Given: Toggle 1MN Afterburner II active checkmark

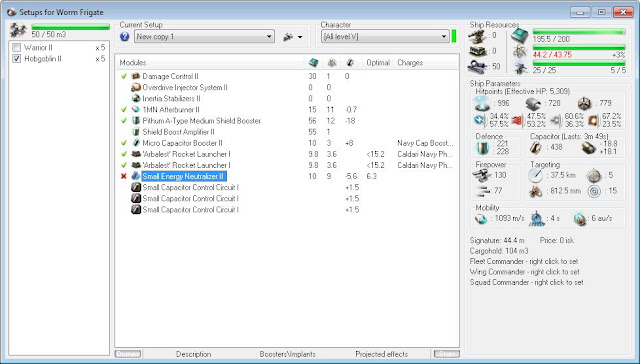Looking at the screenshot, I should click(x=124, y=110).
